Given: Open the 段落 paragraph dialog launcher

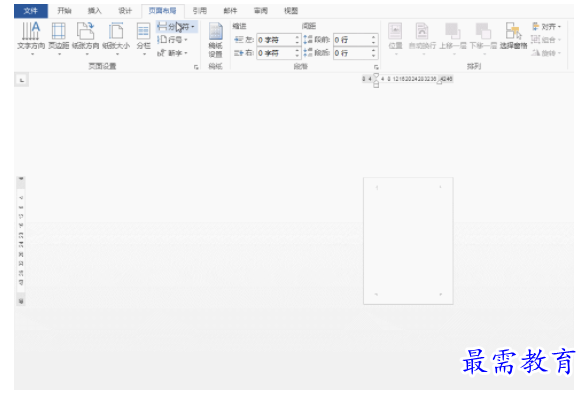Looking at the screenshot, I should click(376, 67).
